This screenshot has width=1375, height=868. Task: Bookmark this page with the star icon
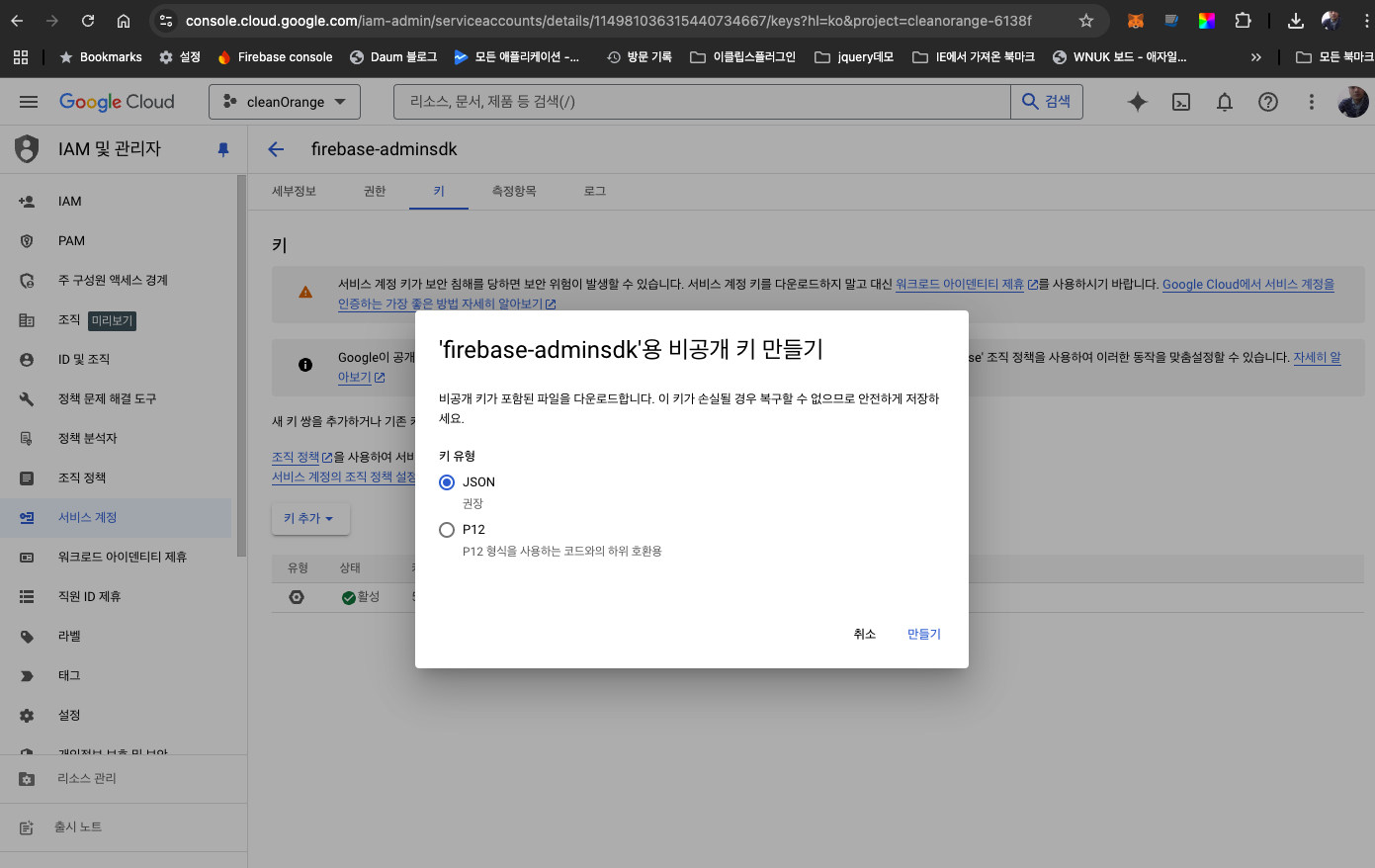1086,21
